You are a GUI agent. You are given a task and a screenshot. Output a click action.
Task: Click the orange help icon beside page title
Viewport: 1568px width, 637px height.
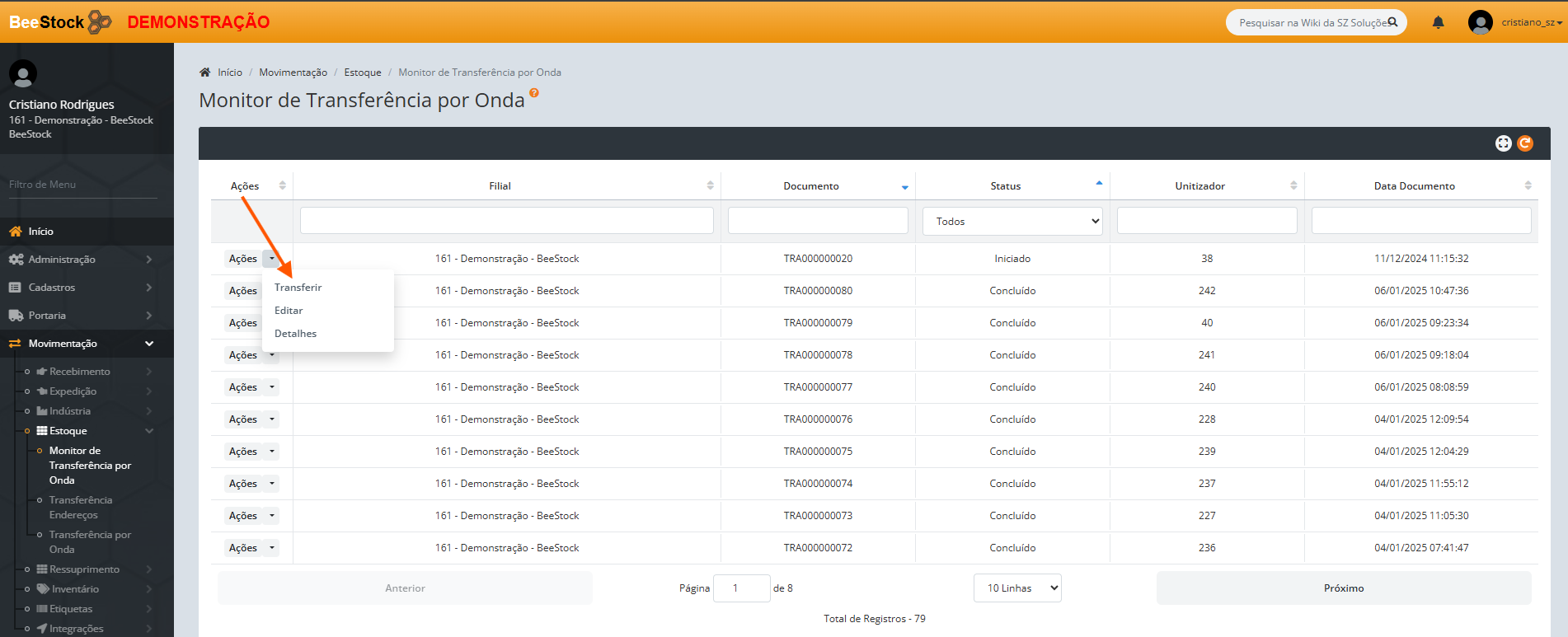[x=534, y=93]
